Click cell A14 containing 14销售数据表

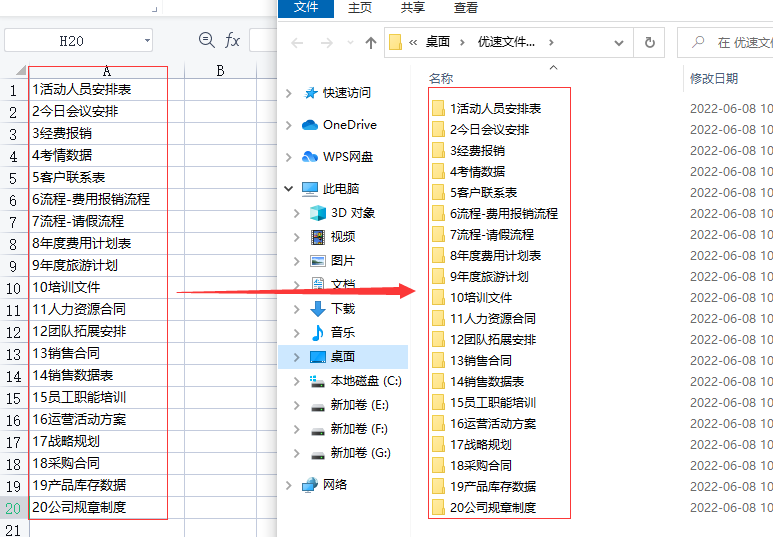(106, 375)
